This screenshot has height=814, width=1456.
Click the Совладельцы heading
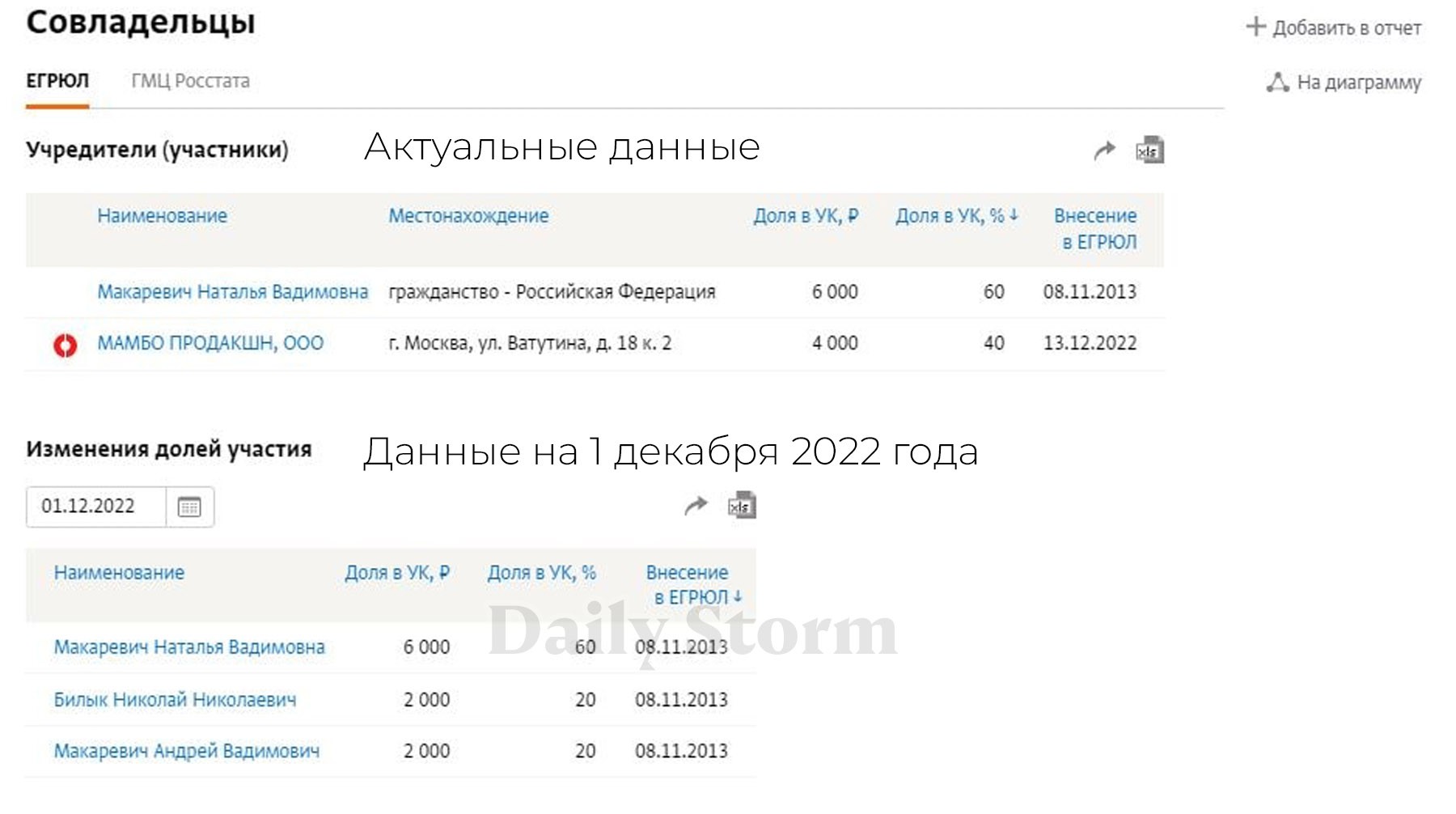(x=141, y=22)
